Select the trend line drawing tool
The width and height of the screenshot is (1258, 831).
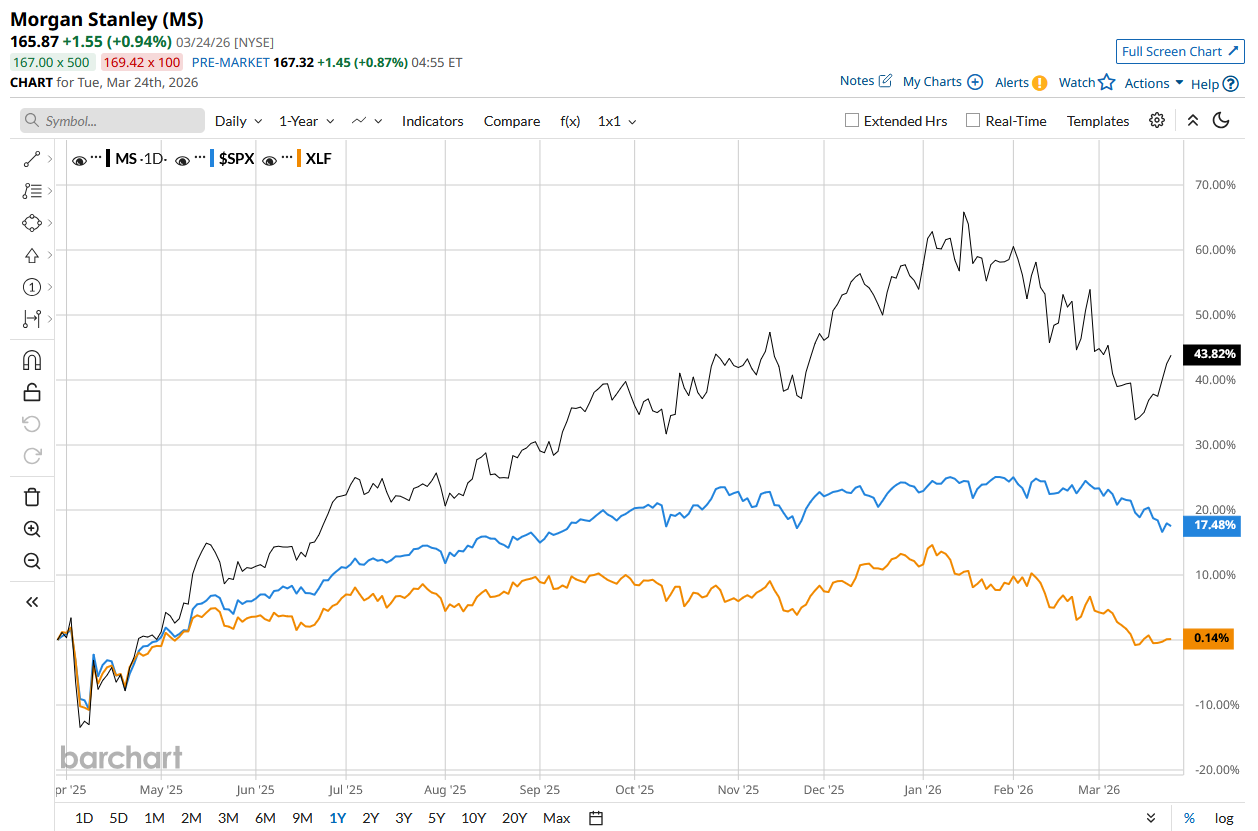(x=31, y=159)
